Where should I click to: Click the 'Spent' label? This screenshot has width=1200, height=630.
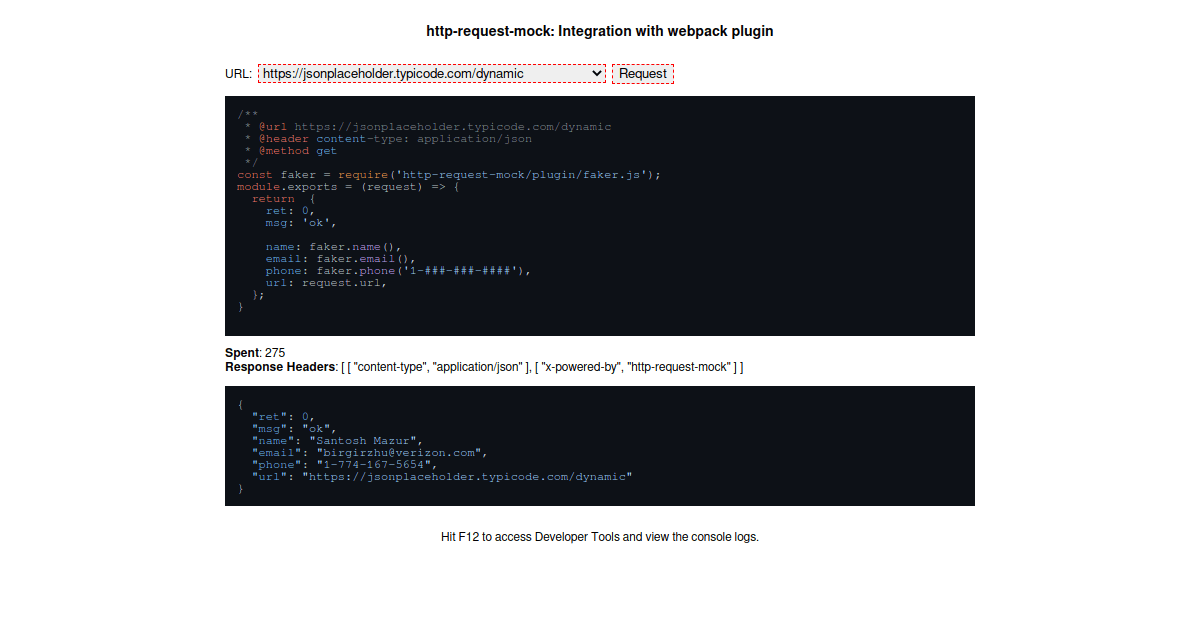pos(242,353)
